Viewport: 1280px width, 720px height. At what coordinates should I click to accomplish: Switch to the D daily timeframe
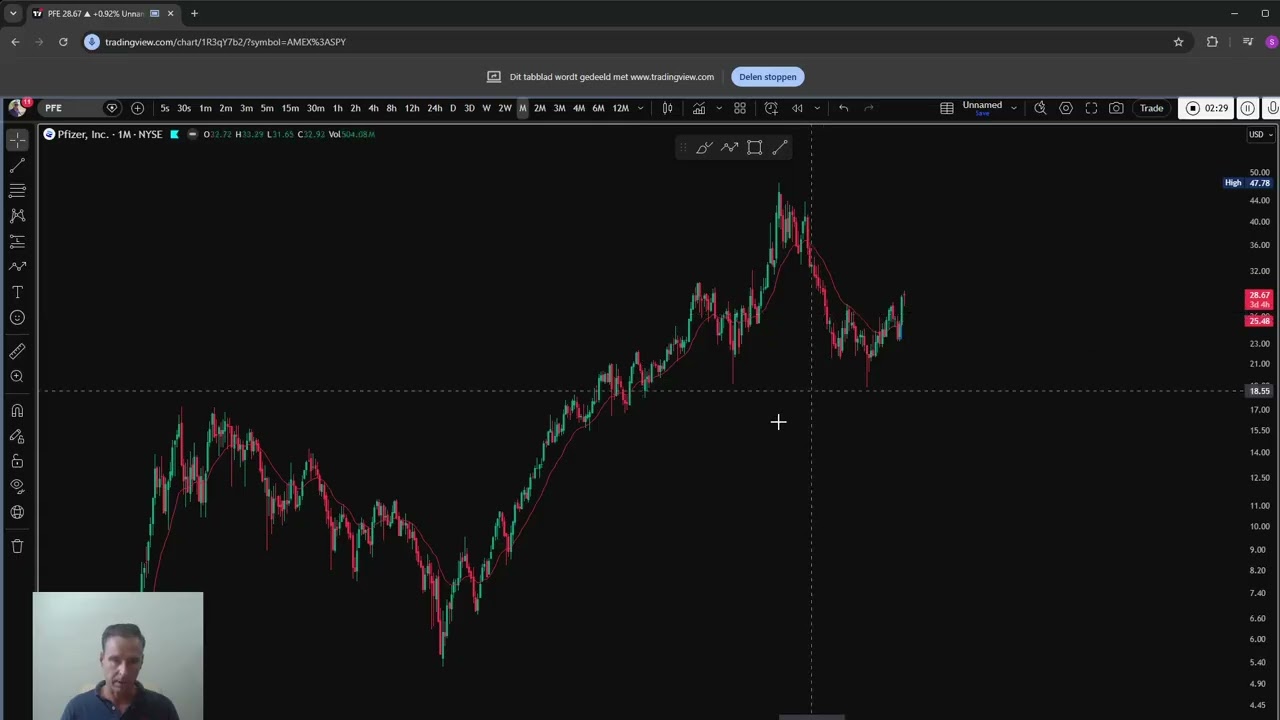coord(453,108)
